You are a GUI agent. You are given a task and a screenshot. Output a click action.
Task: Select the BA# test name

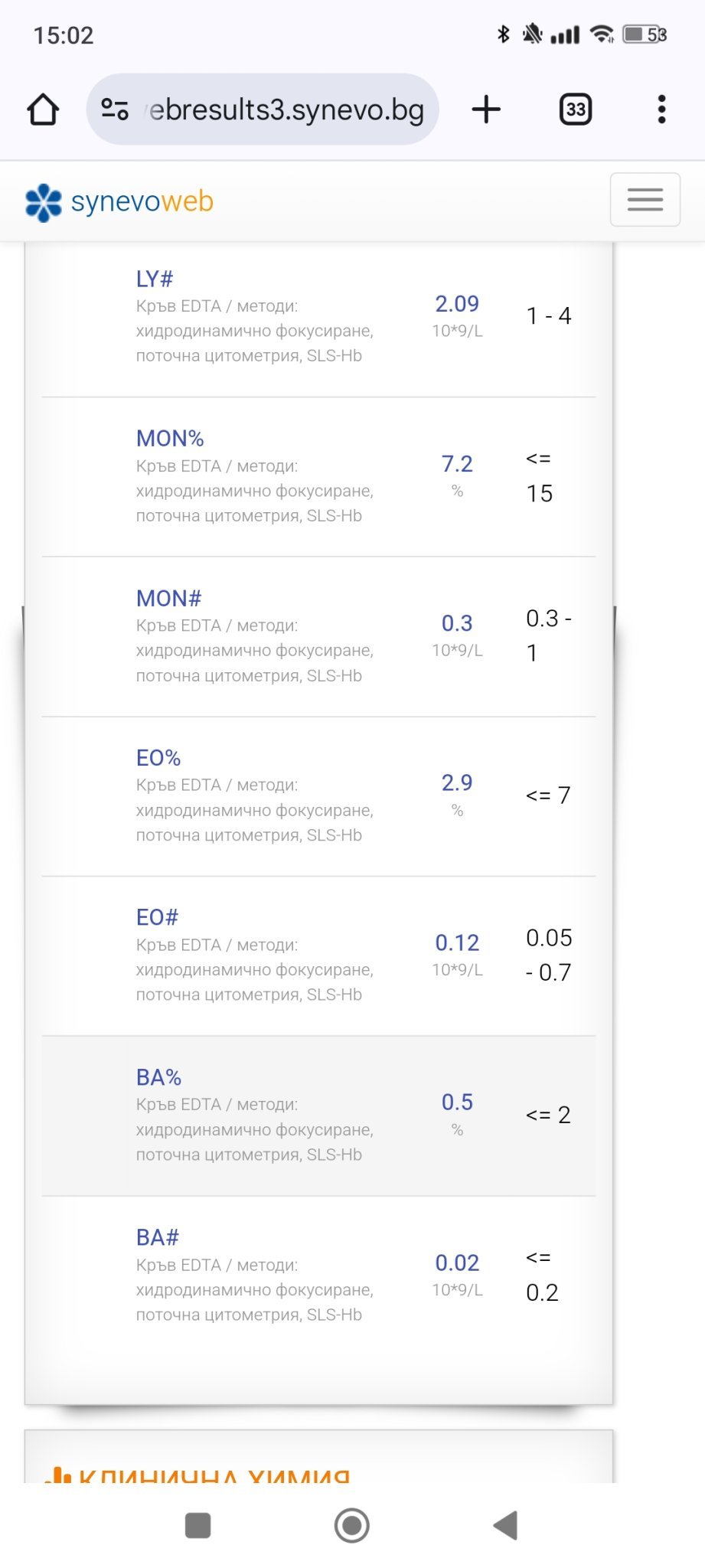[157, 1237]
